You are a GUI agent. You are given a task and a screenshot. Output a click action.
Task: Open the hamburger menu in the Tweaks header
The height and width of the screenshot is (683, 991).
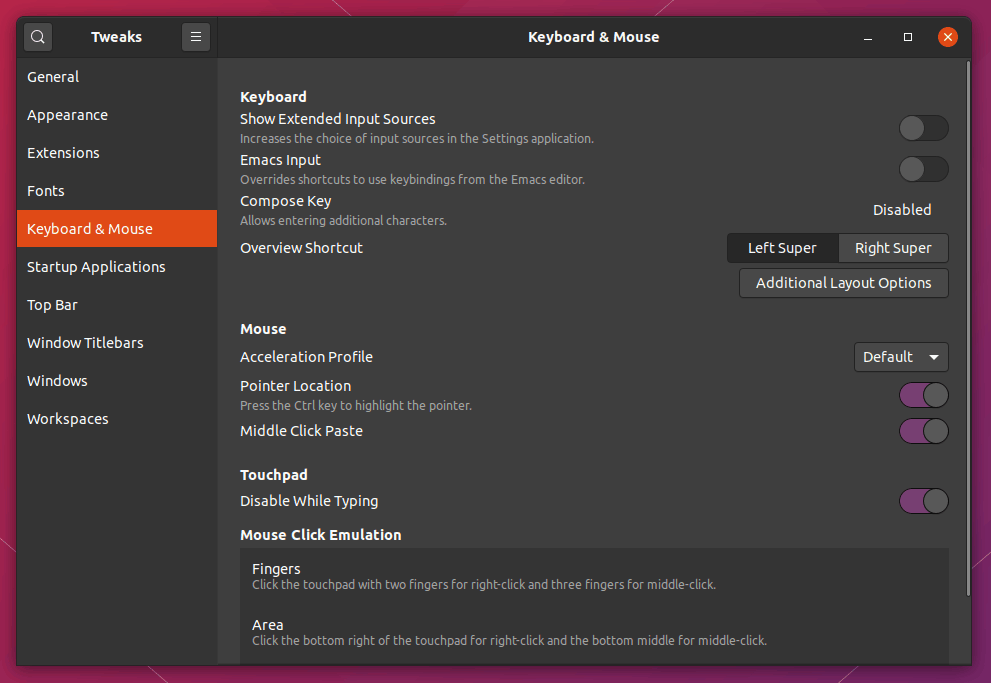[x=196, y=37]
